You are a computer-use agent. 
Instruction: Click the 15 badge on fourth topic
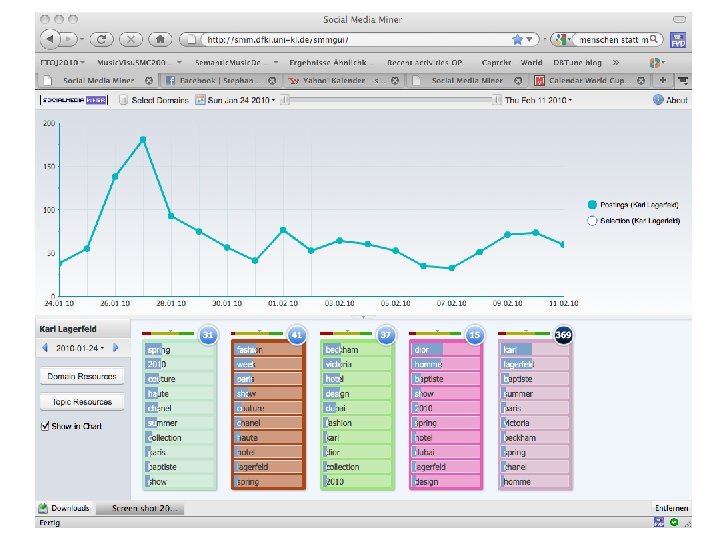pos(474,335)
